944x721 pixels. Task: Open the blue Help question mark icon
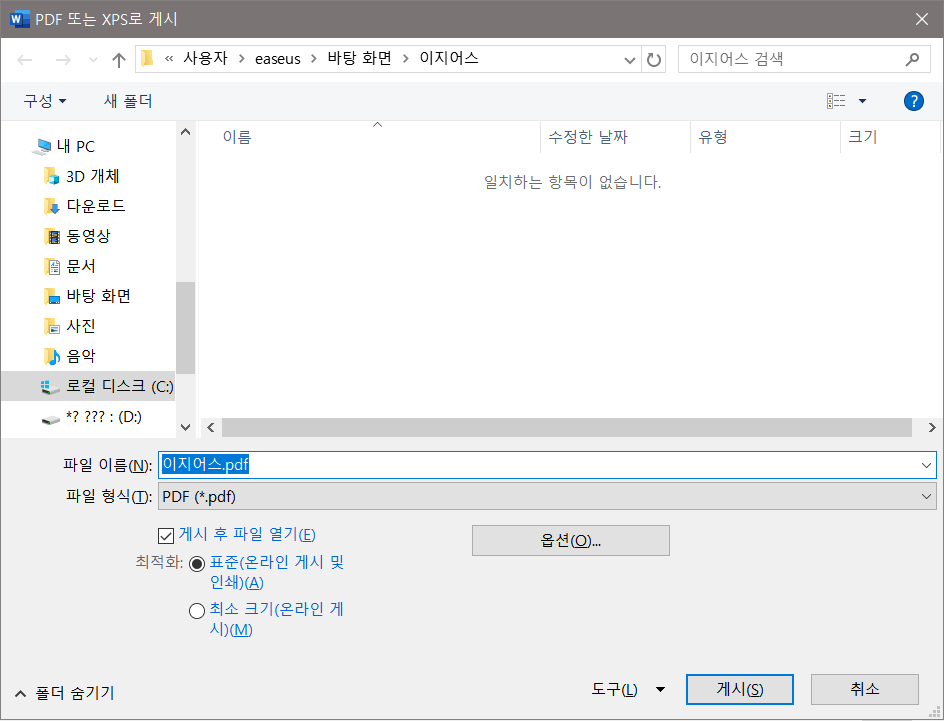[913, 101]
